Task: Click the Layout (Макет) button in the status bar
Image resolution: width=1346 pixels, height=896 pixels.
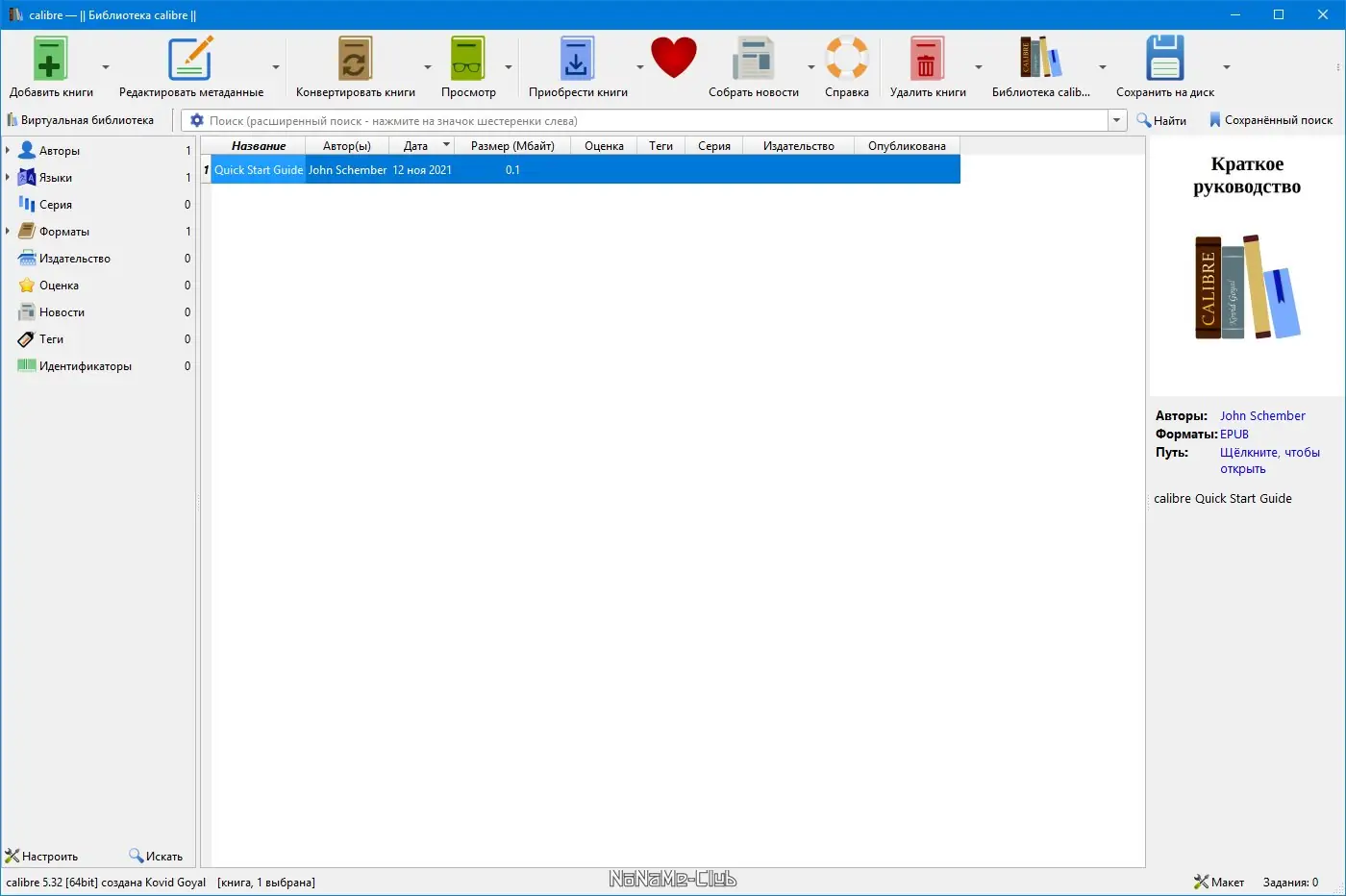Action: click(1219, 882)
